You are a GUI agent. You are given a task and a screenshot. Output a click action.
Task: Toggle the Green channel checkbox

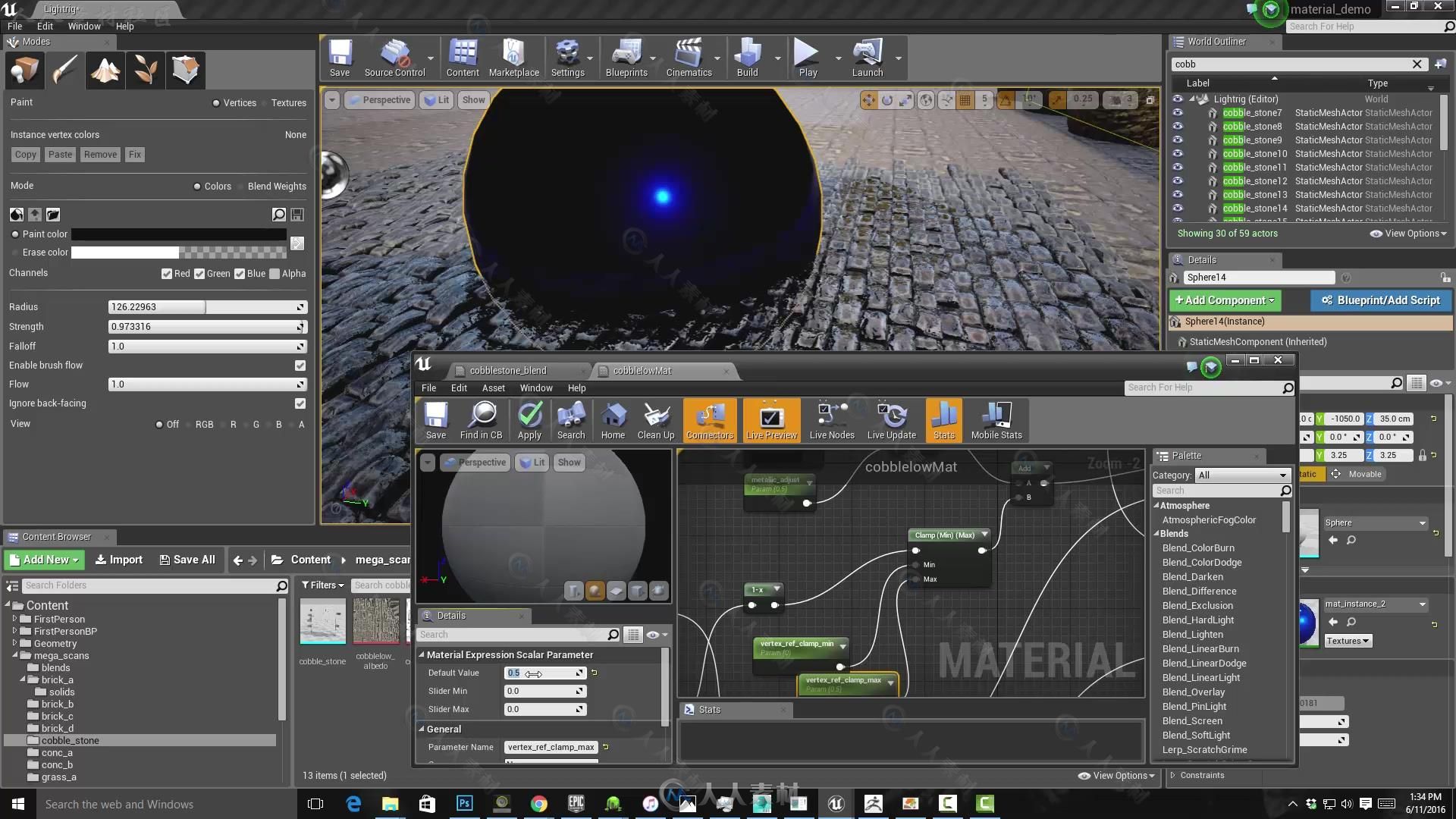click(x=199, y=274)
